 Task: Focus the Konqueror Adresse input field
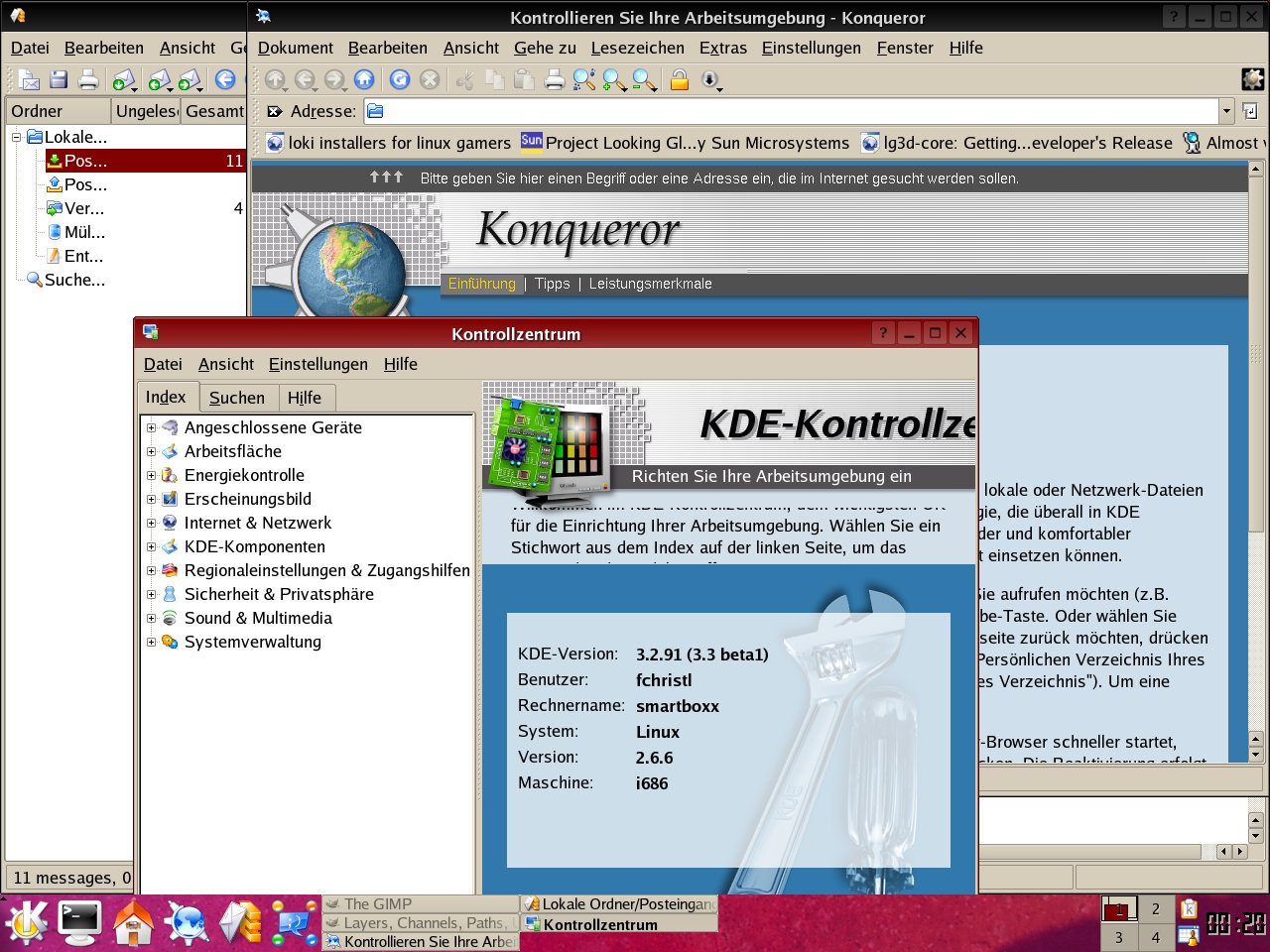coord(791,111)
